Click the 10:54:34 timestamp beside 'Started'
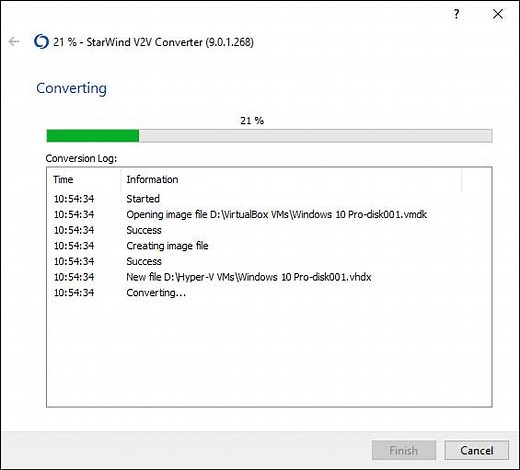Screen dimensions: 520x470 pos(74,199)
